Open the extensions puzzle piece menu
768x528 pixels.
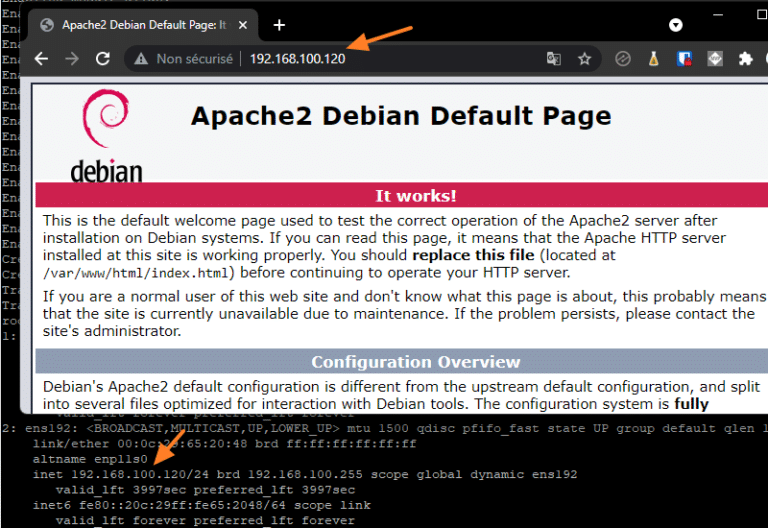click(x=745, y=59)
